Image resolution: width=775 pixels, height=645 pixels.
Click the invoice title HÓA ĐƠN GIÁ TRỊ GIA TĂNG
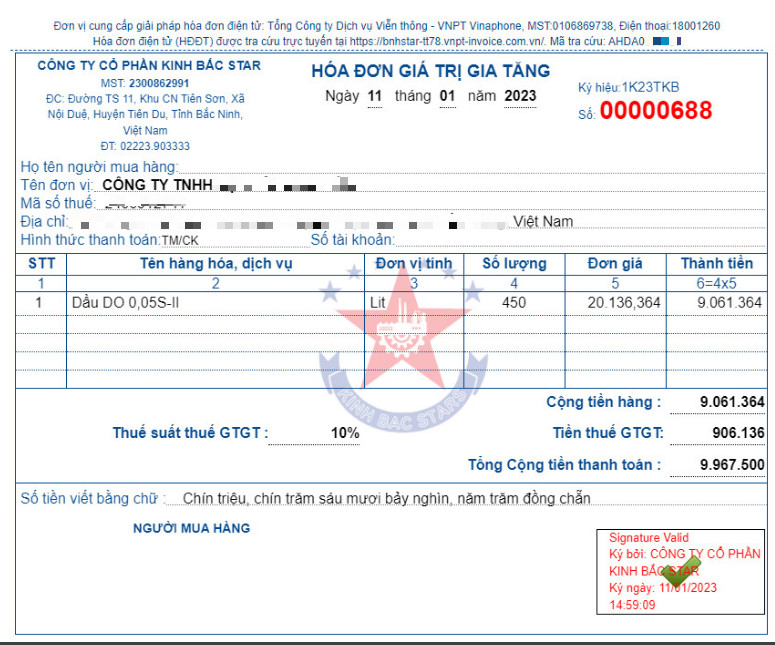(x=431, y=71)
